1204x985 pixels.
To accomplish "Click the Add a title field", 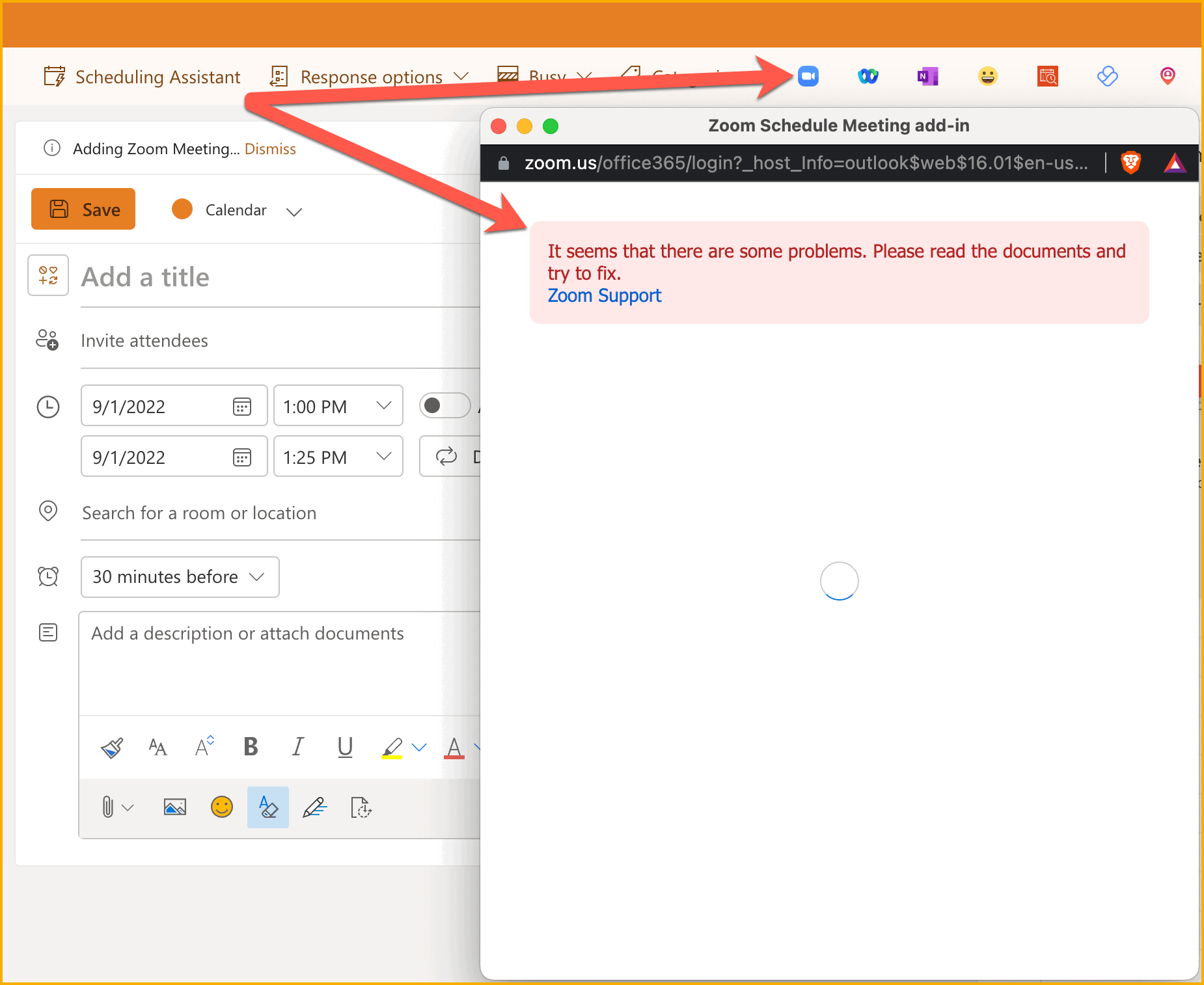I will [280, 277].
